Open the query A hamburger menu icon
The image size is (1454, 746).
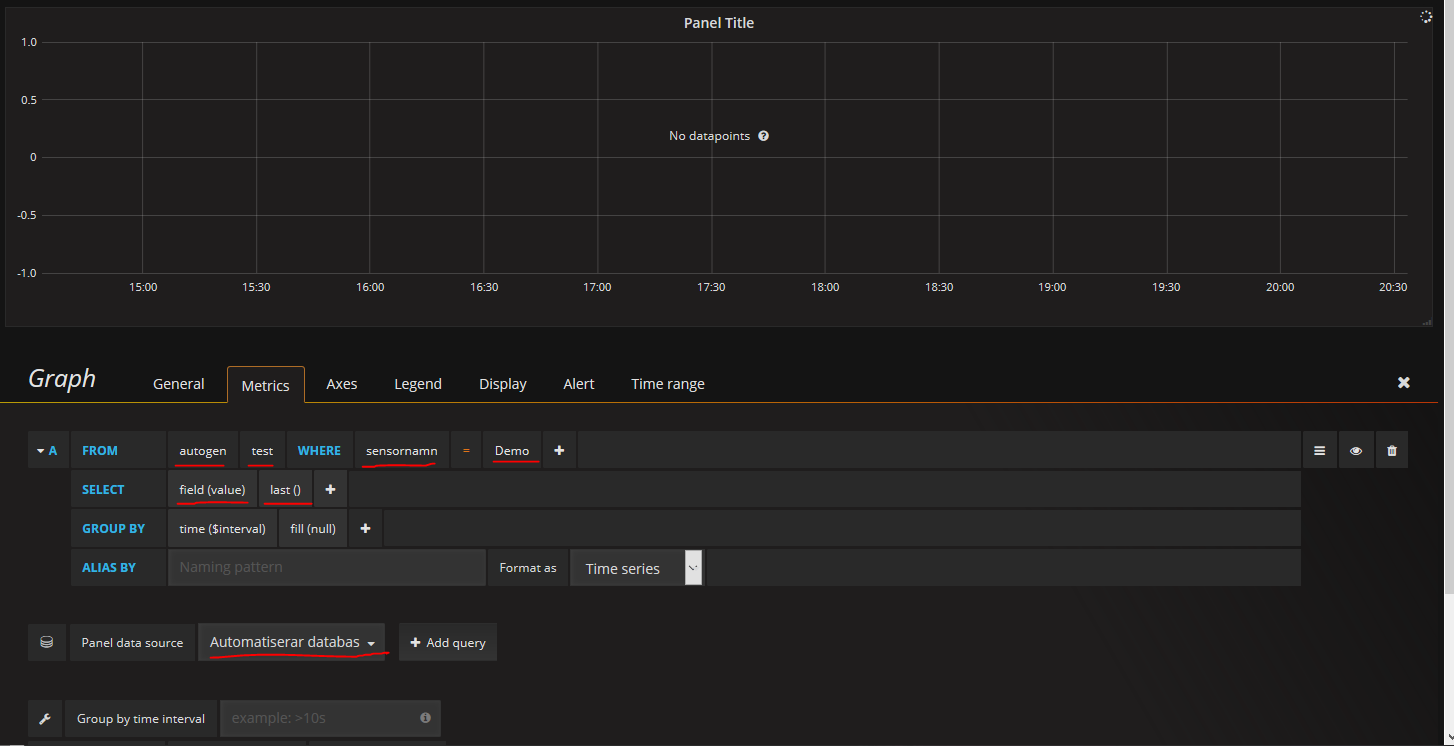pos(1319,451)
